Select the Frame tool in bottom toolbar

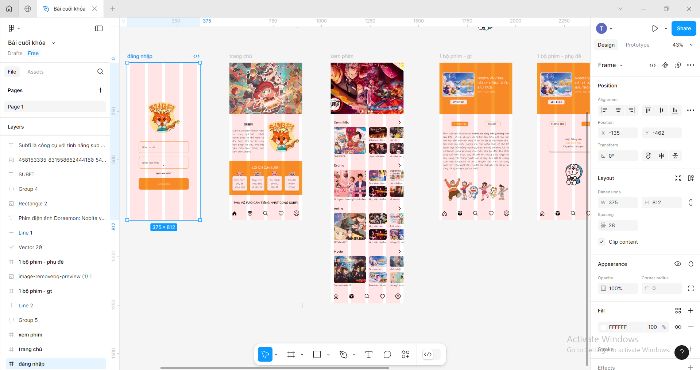point(291,354)
